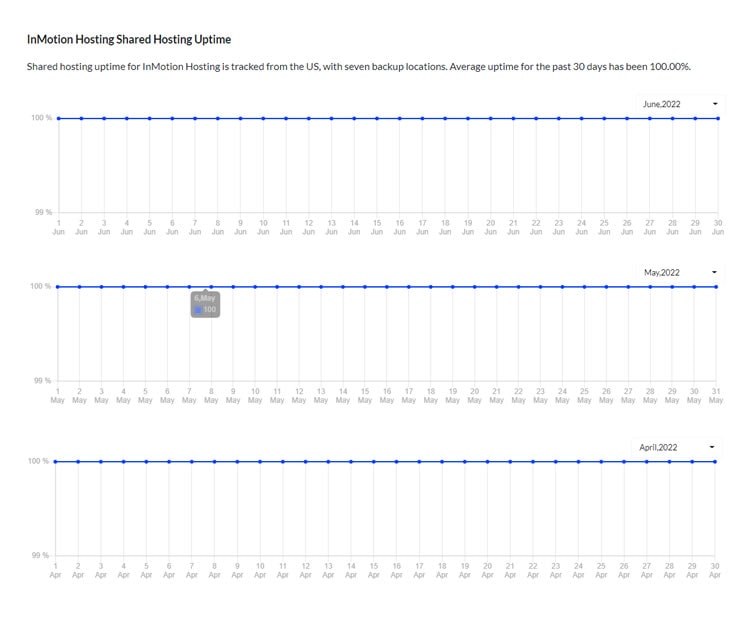Click the data point for 8 May
The width and height of the screenshot is (750, 620).
click(211, 287)
